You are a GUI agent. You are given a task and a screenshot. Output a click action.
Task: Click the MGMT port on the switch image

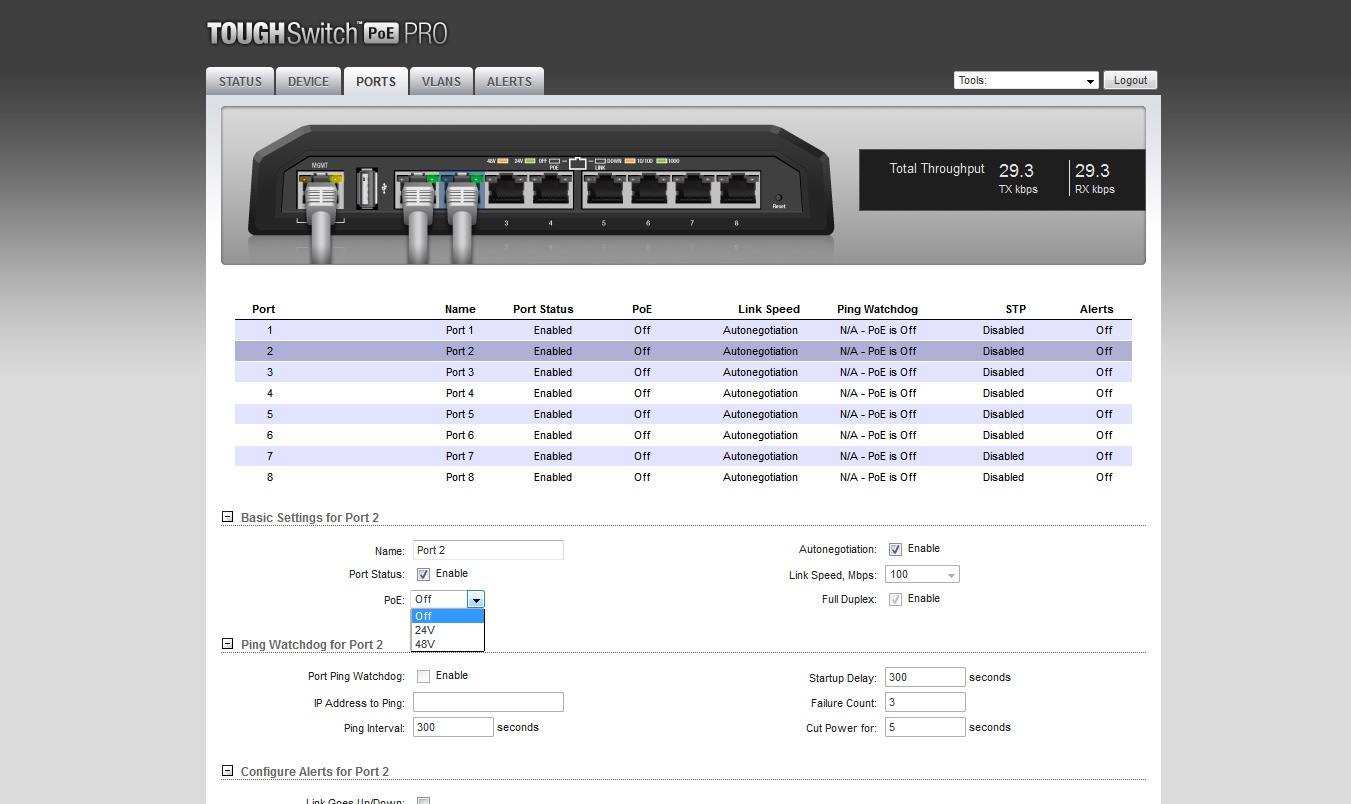click(x=320, y=189)
